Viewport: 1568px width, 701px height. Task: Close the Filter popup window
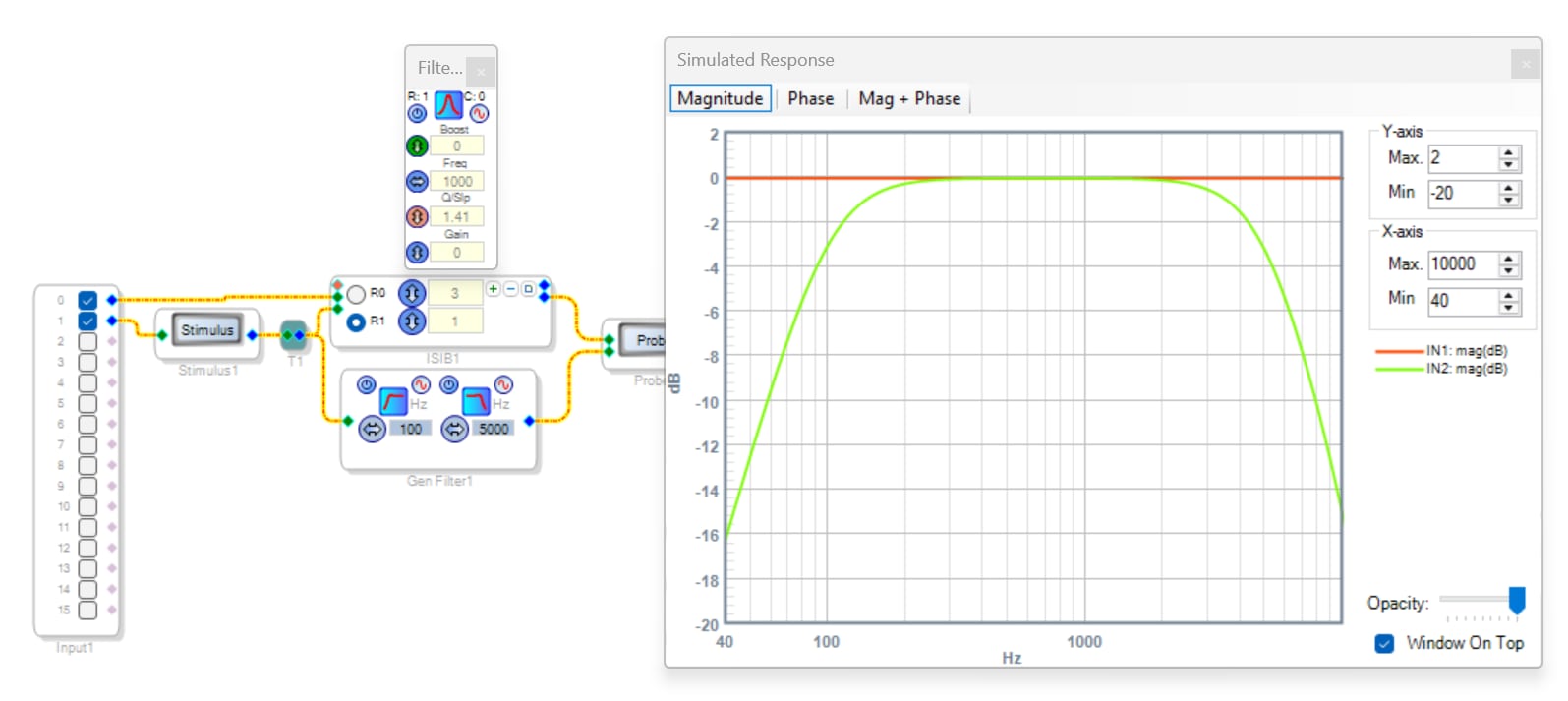click(x=481, y=71)
